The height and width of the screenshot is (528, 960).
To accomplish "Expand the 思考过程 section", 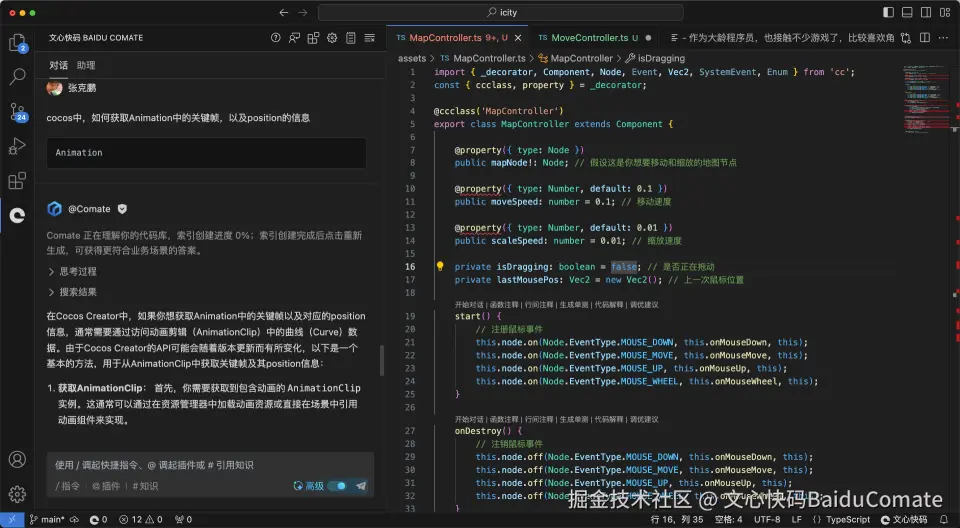I will pos(72,271).
